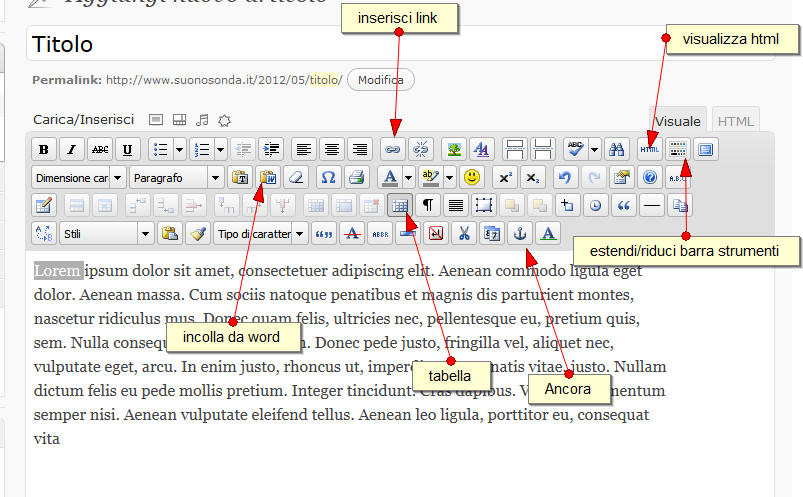Click the anchor icon
The height and width of the screenshot is (497, 803).
point(520,234)
